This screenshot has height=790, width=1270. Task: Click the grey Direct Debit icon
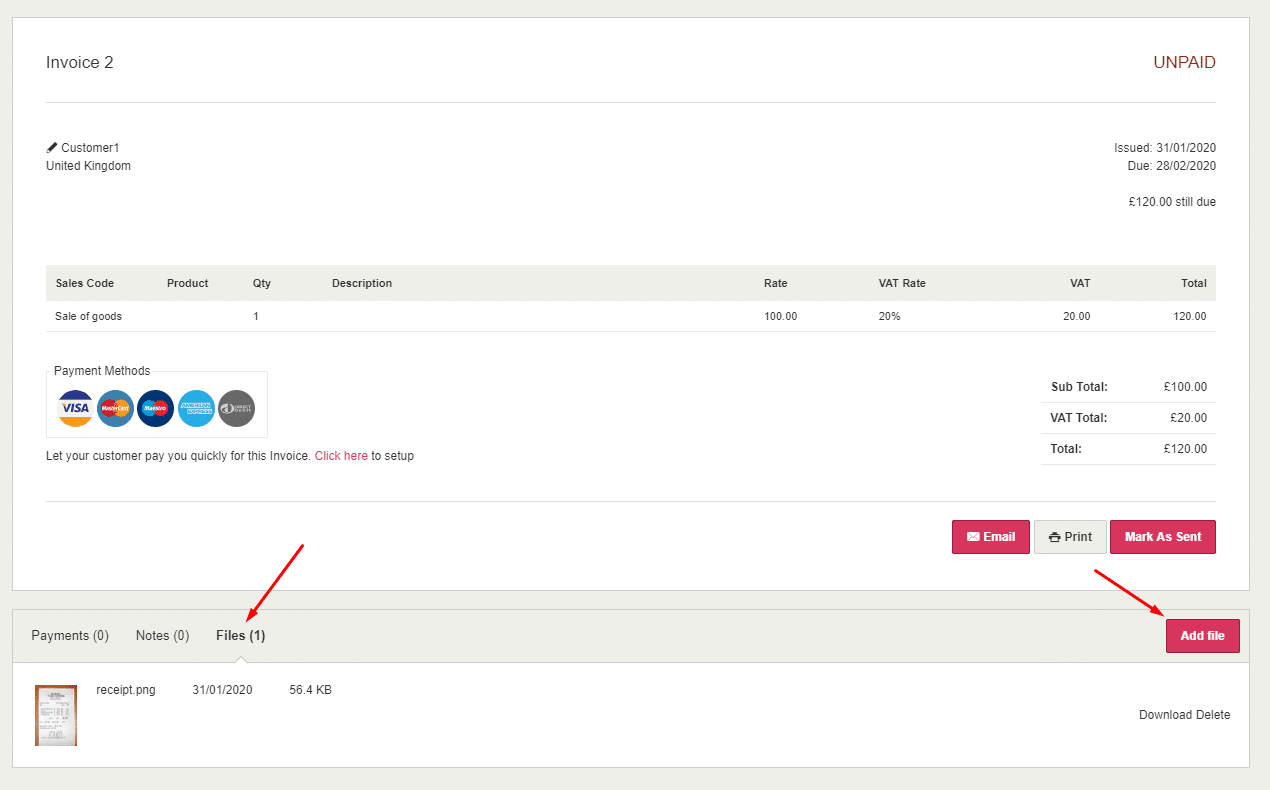coord(237,408)
